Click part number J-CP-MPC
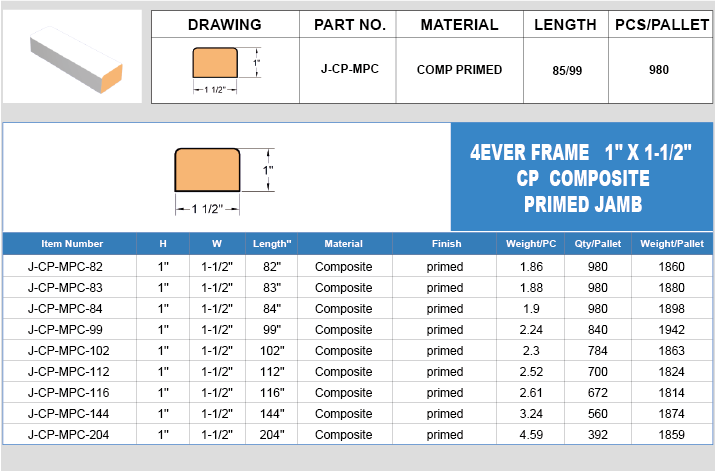The image size is (715, 471). (350, 69)
